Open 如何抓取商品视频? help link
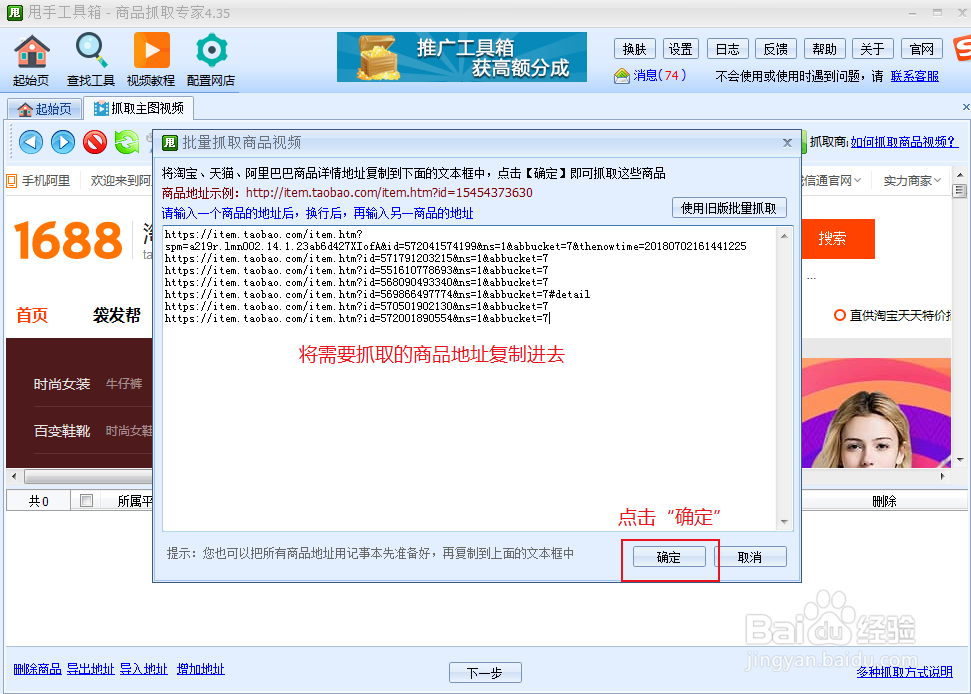This screenshot has height=694, width=971. 904,142
